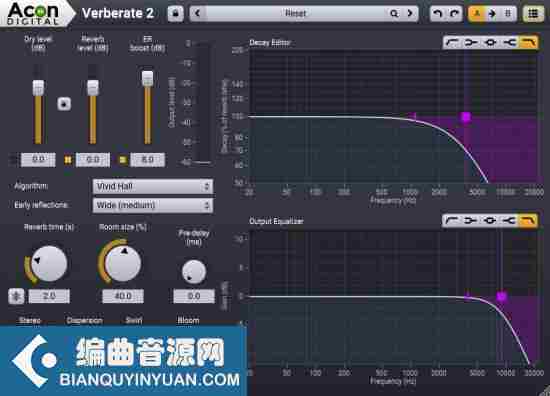Click the ER boost slider handle
Viewport: 550px width, 396px height.
click(147, 78)
